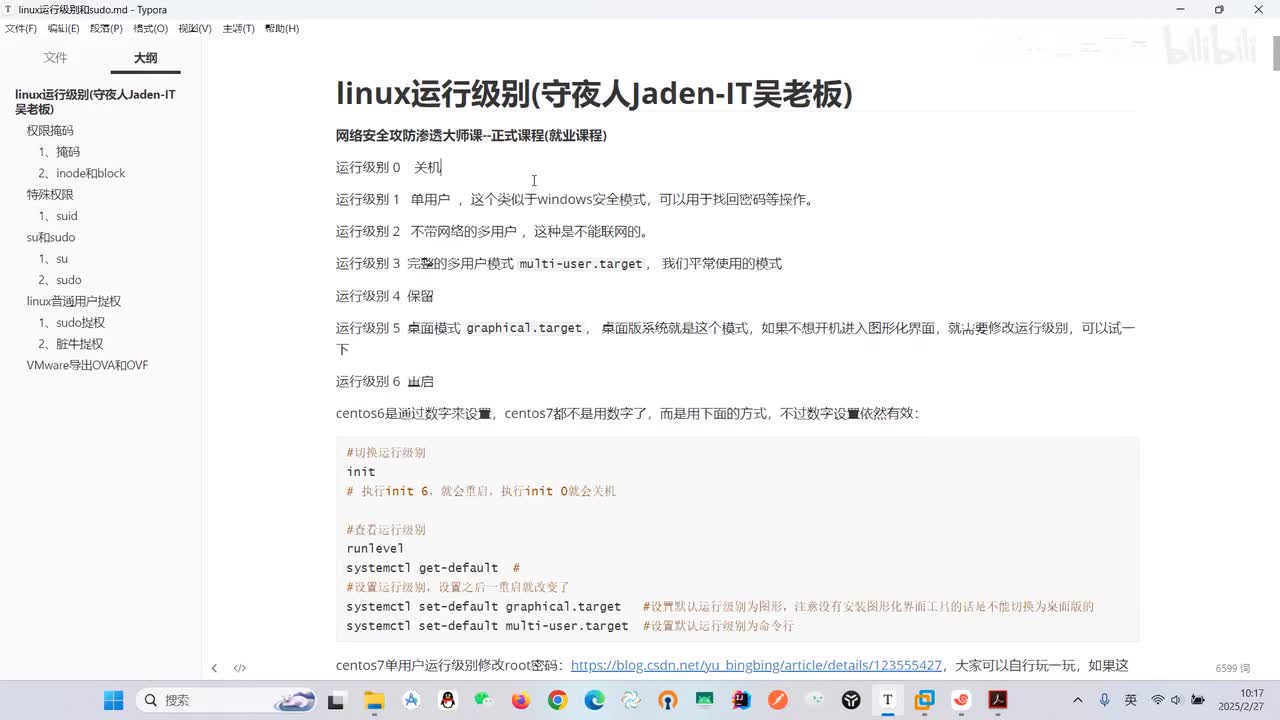Click the line 运行级别 0 关机
Image resolution: width=1280 pixels, height=720 pixels.
pos(388,167)
